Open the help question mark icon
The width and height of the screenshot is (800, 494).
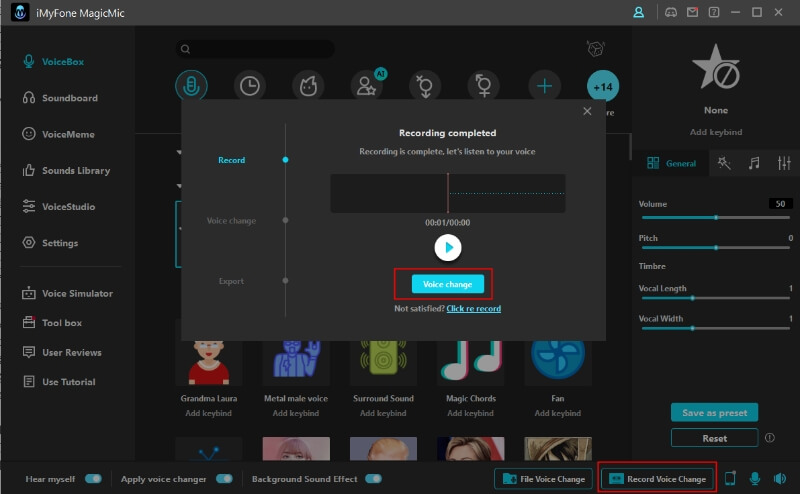[714, 12]
